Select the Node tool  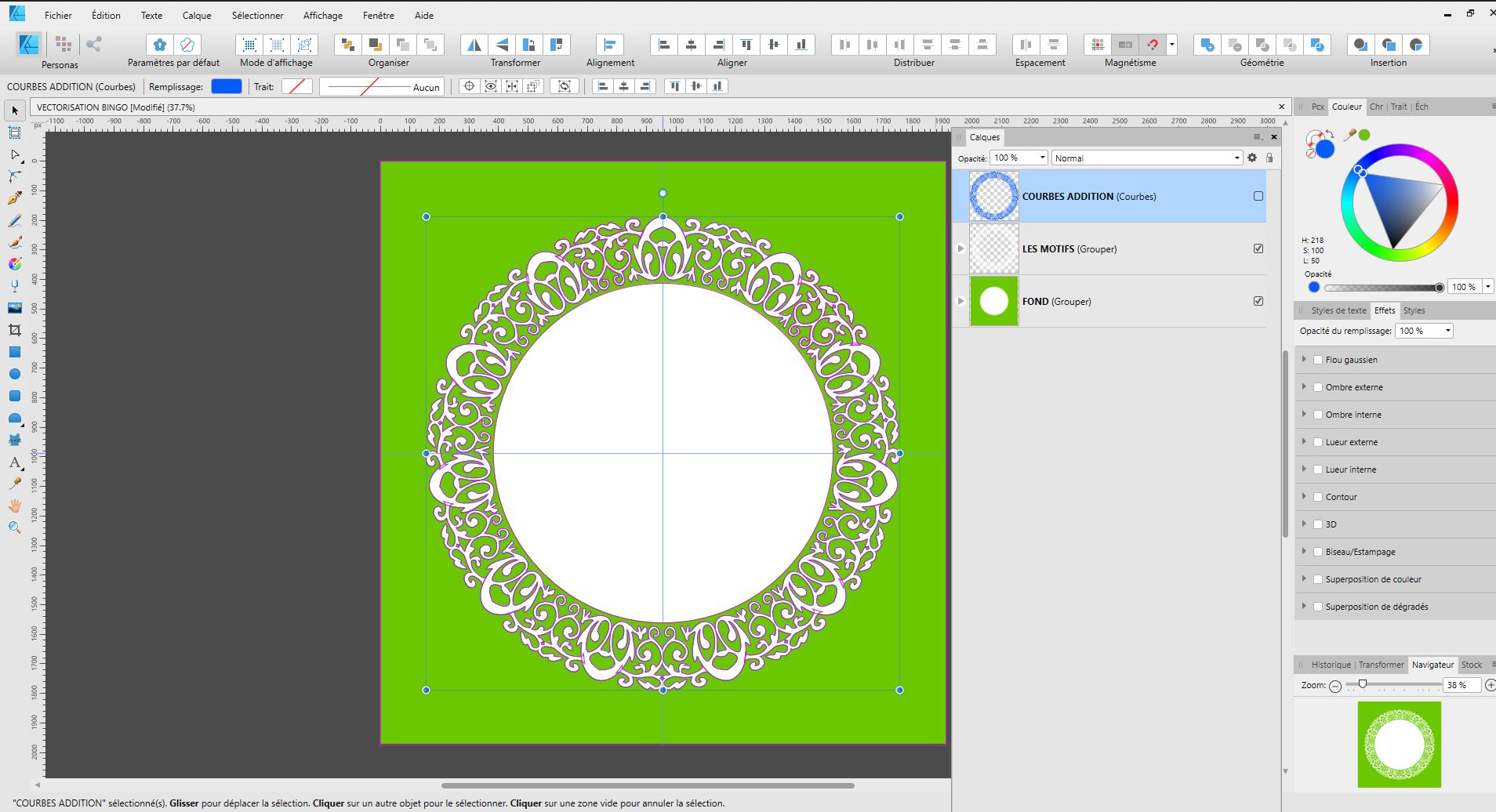(14, 154)
